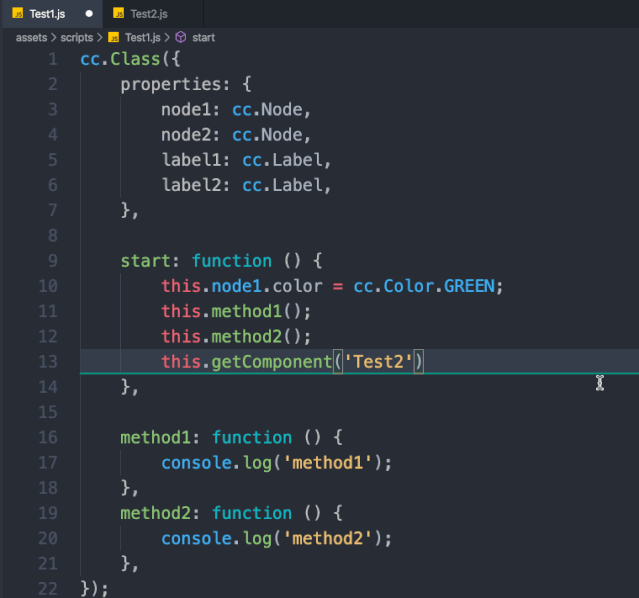Click the JS file icon on Test2.js tab
639x598 pixels.
[x=119, y=14]
